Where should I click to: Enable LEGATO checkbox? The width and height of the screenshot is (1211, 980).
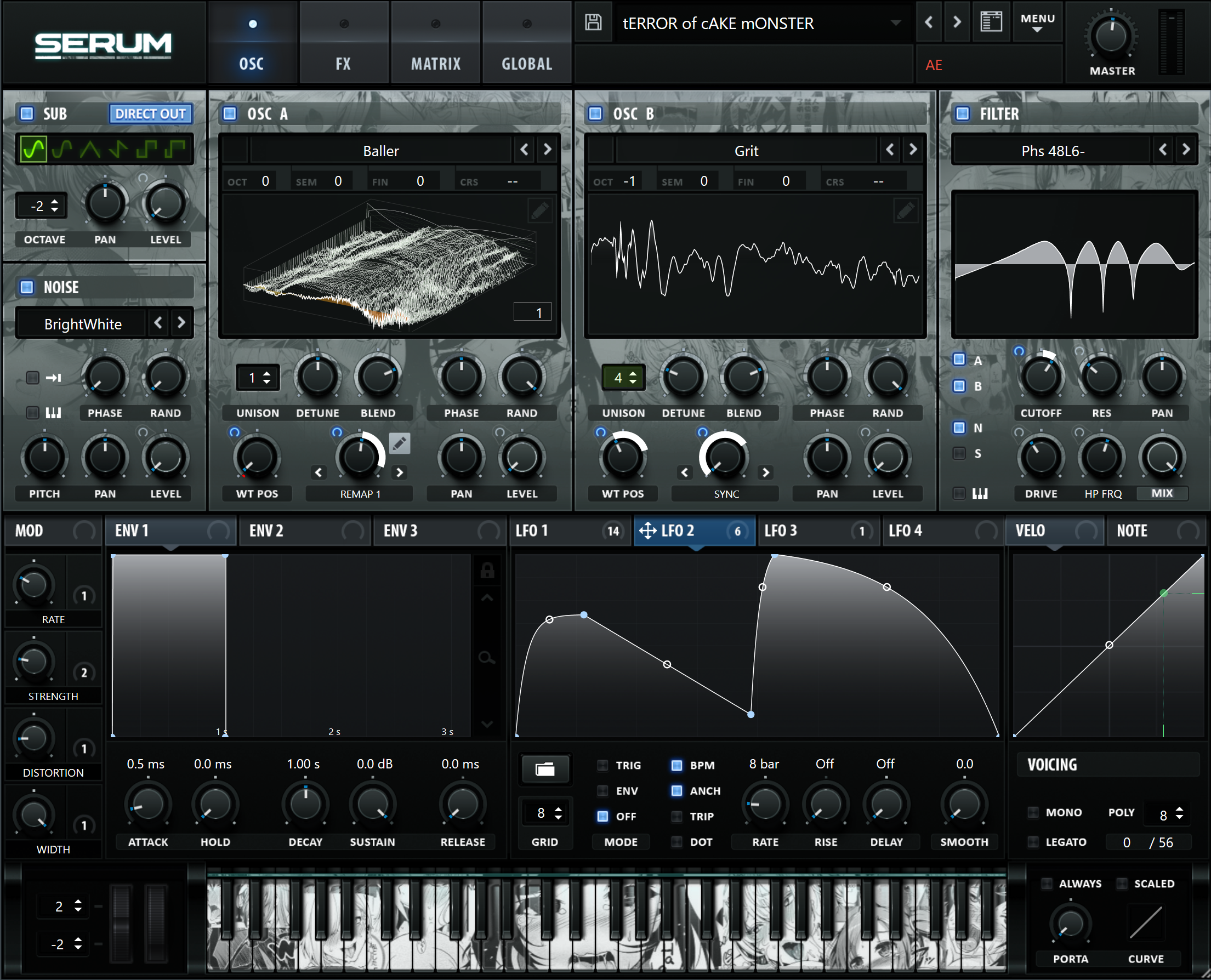[1033, 841]
